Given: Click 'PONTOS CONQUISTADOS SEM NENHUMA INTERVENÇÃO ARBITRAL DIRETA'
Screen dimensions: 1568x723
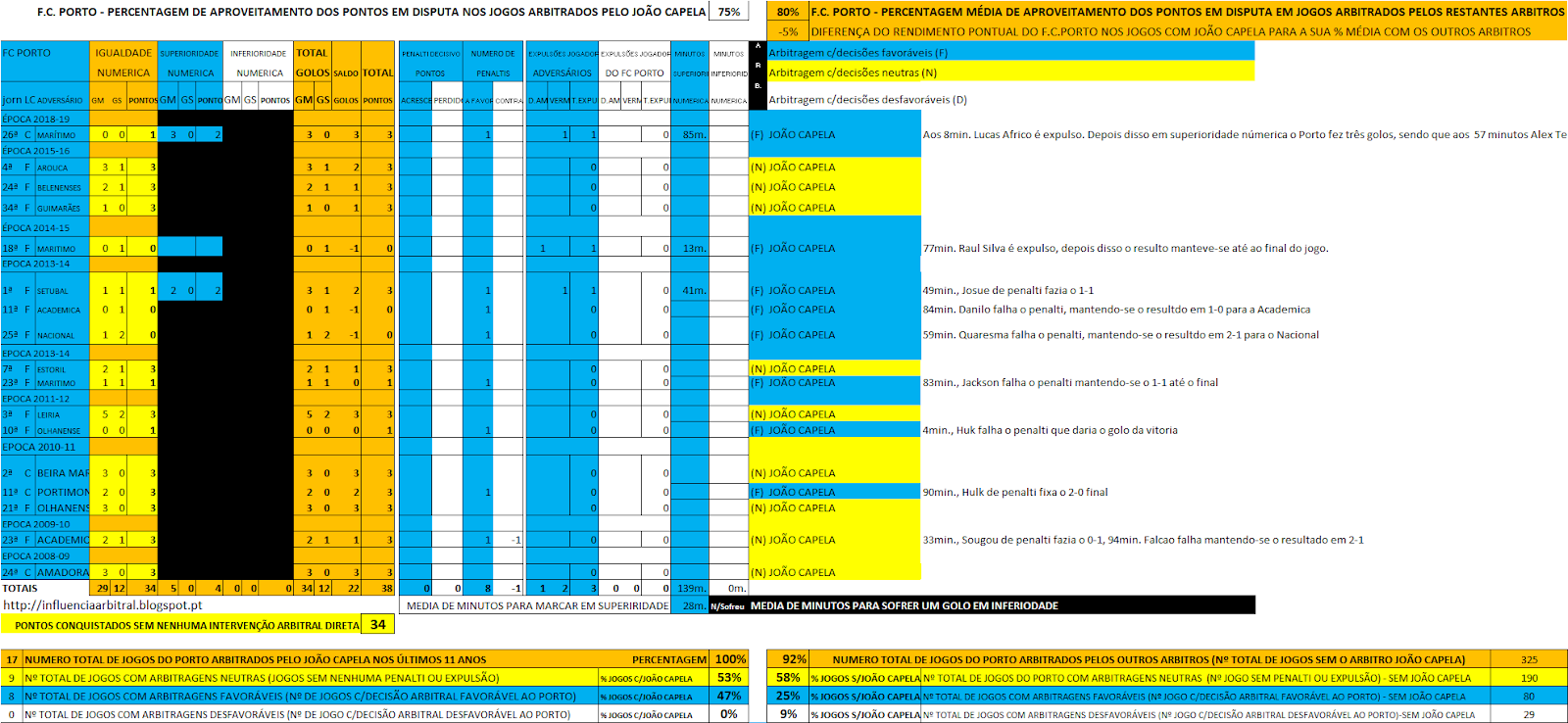Looking at the screenshot, I should tap(181, 625).
